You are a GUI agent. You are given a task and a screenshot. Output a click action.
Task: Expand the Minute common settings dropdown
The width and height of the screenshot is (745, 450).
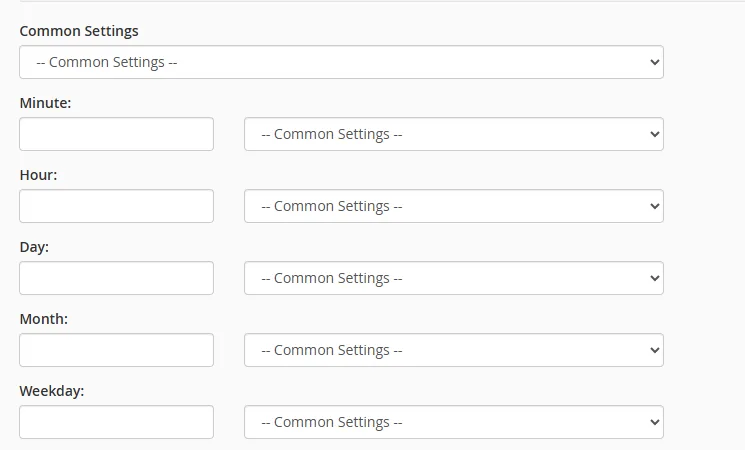click(x=453, y=134)
